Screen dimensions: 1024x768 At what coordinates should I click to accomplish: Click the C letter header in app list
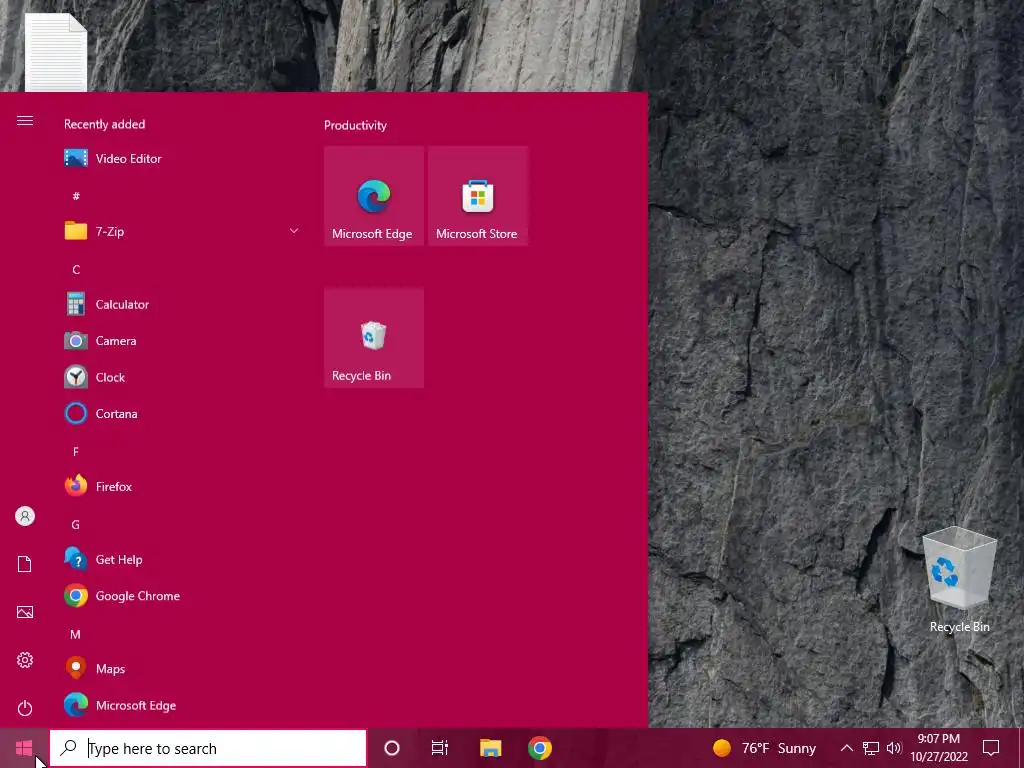pyautogui.click(x=76, y=269)
